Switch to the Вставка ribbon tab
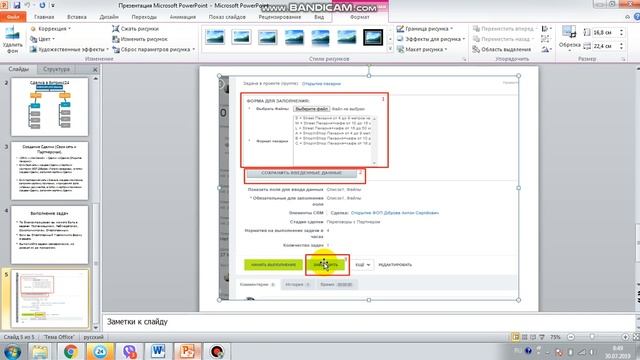Image resolution: width=640 pixels, height=360 pixels. tap(77, 17)
